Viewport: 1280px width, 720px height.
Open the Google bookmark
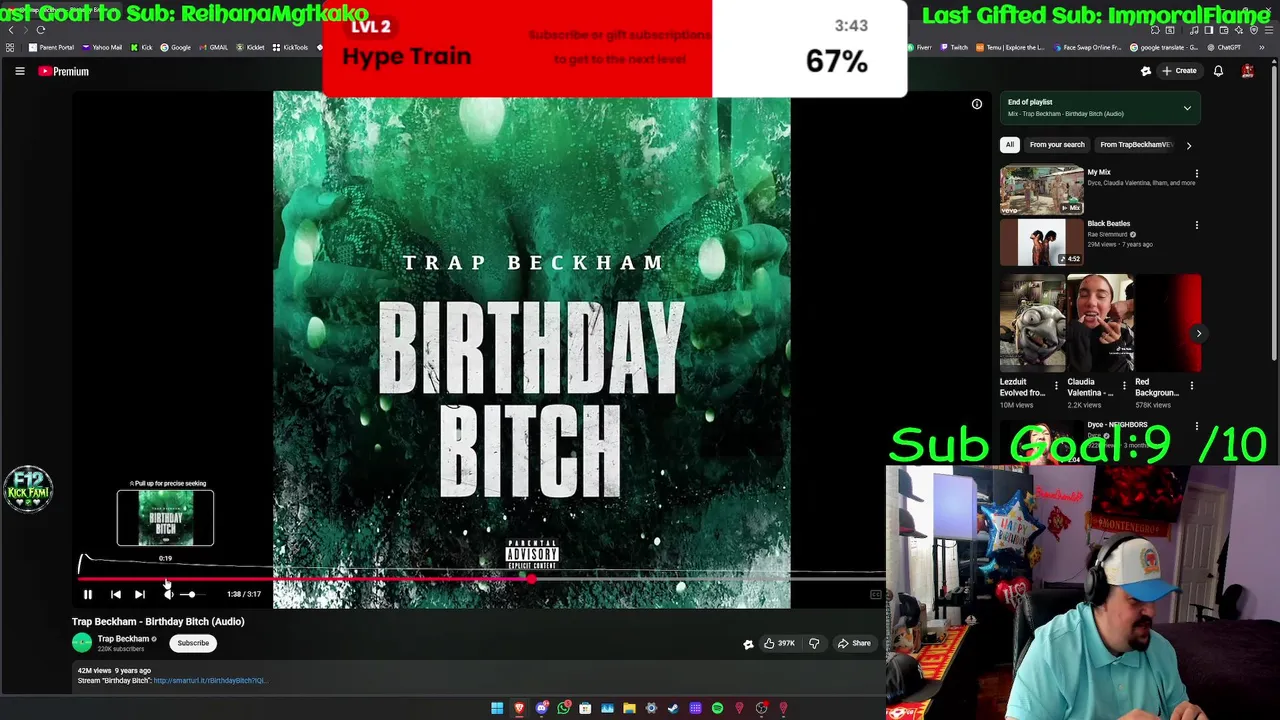point(175,47)
